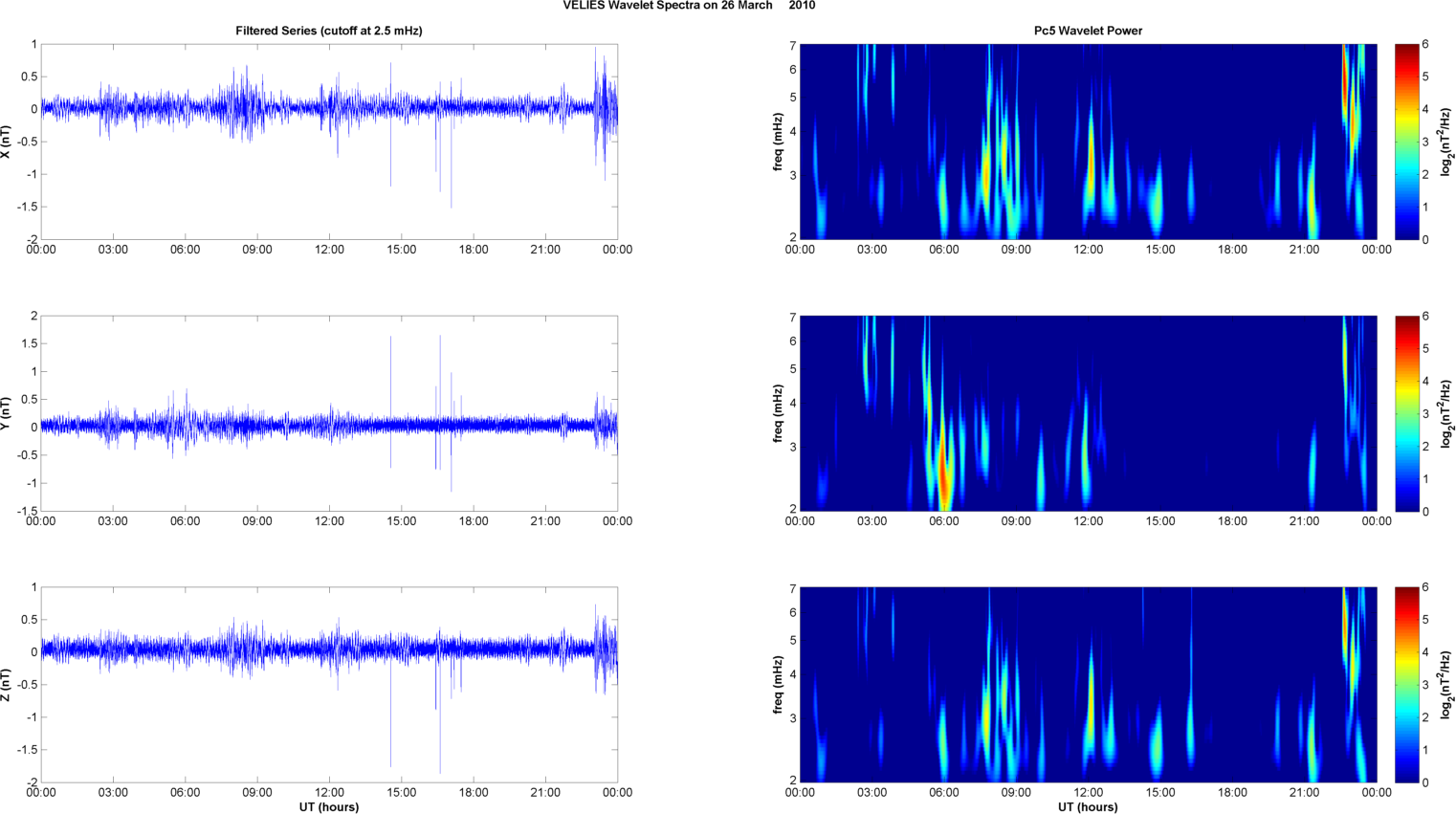Click the '12:00' tick under the X time series
Screen dimensions: 1456x814
tap(329, 250)
